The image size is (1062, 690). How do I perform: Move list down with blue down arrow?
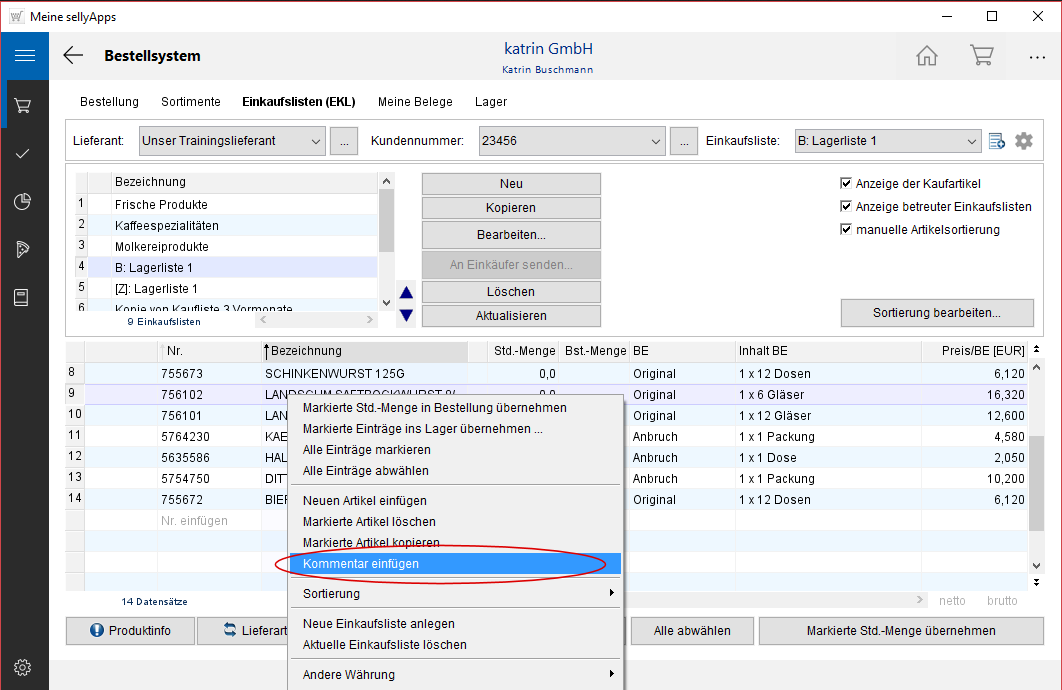point(406,315)
